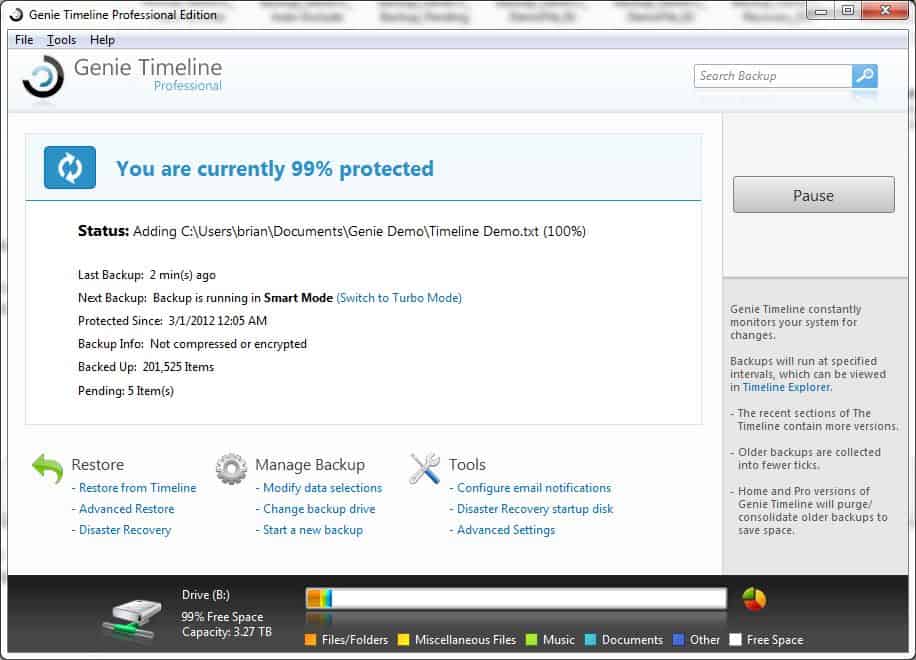This screenshot has width=916, height=660.
Task: Open Advanced Settings
Action: tap(506, 530)
